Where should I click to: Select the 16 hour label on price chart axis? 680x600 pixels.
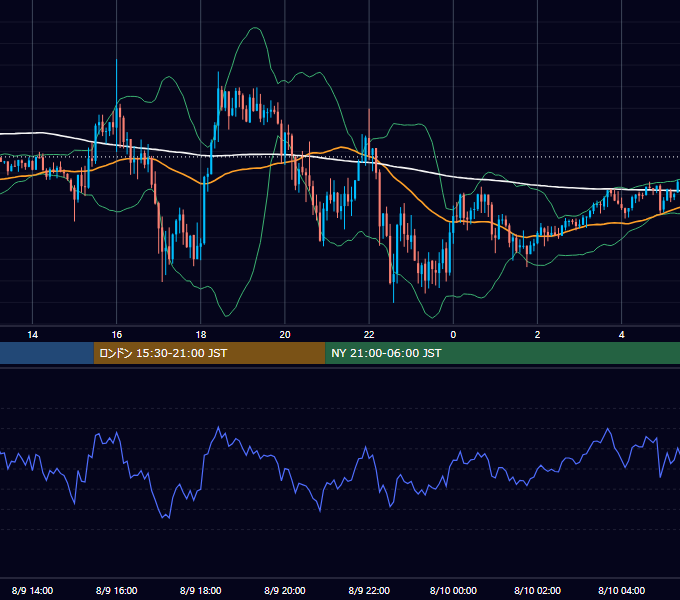117,335
